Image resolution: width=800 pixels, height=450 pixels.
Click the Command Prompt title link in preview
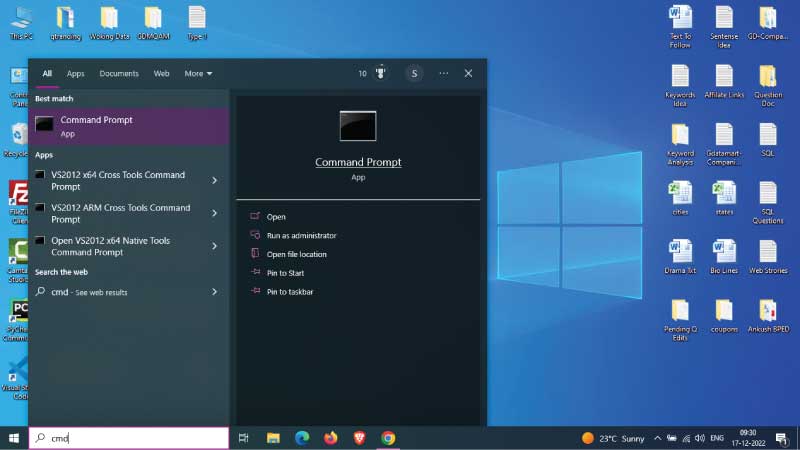[x=358, y=162]
